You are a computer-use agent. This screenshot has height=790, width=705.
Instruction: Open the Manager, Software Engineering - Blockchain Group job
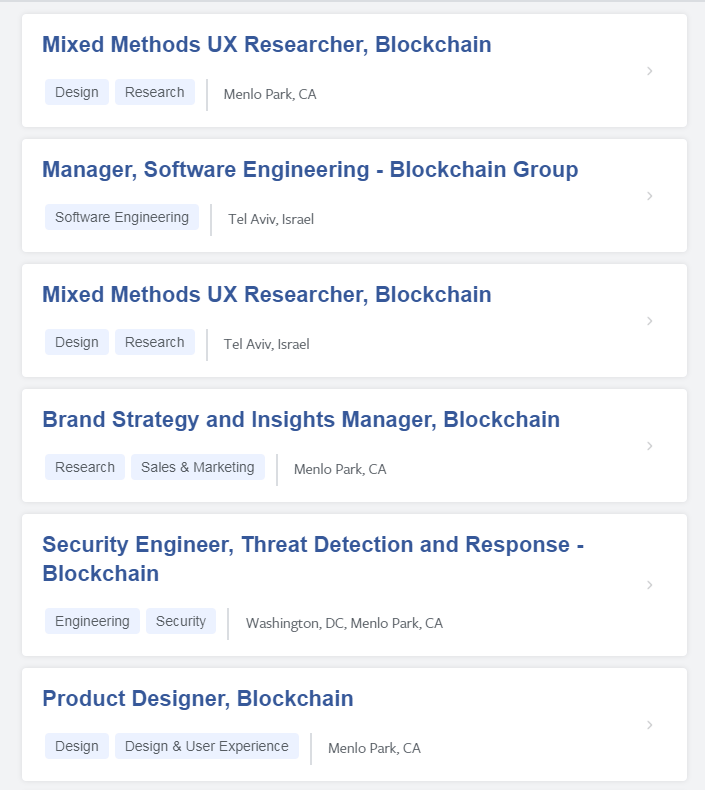tap(310, 170)
